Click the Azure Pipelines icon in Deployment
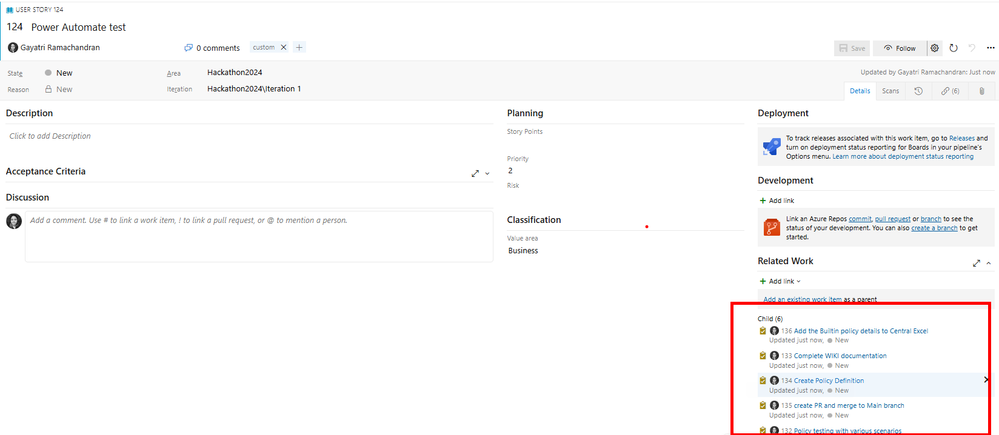 click(x=771, y=147)
